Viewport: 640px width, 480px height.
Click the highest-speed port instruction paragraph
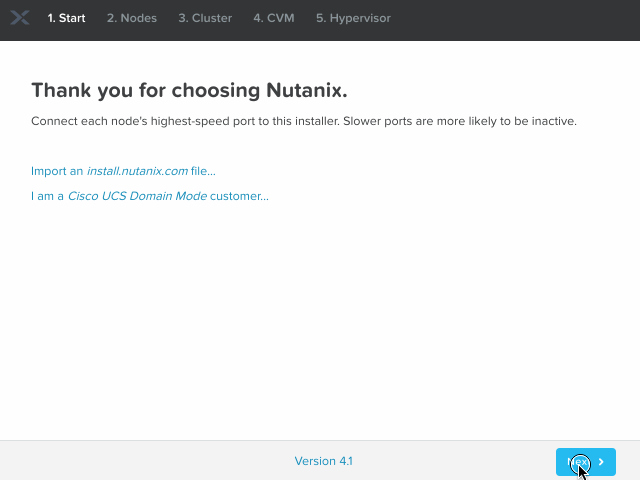pos(304,121)
